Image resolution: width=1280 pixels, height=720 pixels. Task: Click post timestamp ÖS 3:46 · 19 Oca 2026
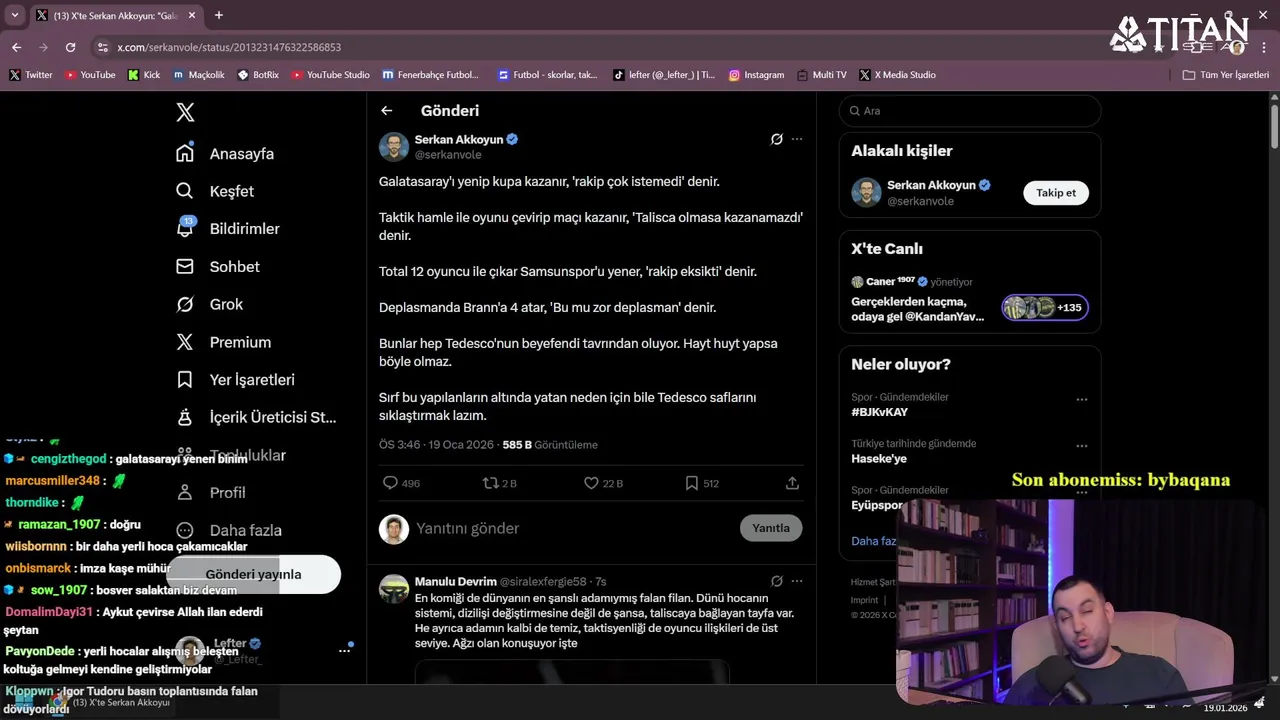tap(436, 445)
